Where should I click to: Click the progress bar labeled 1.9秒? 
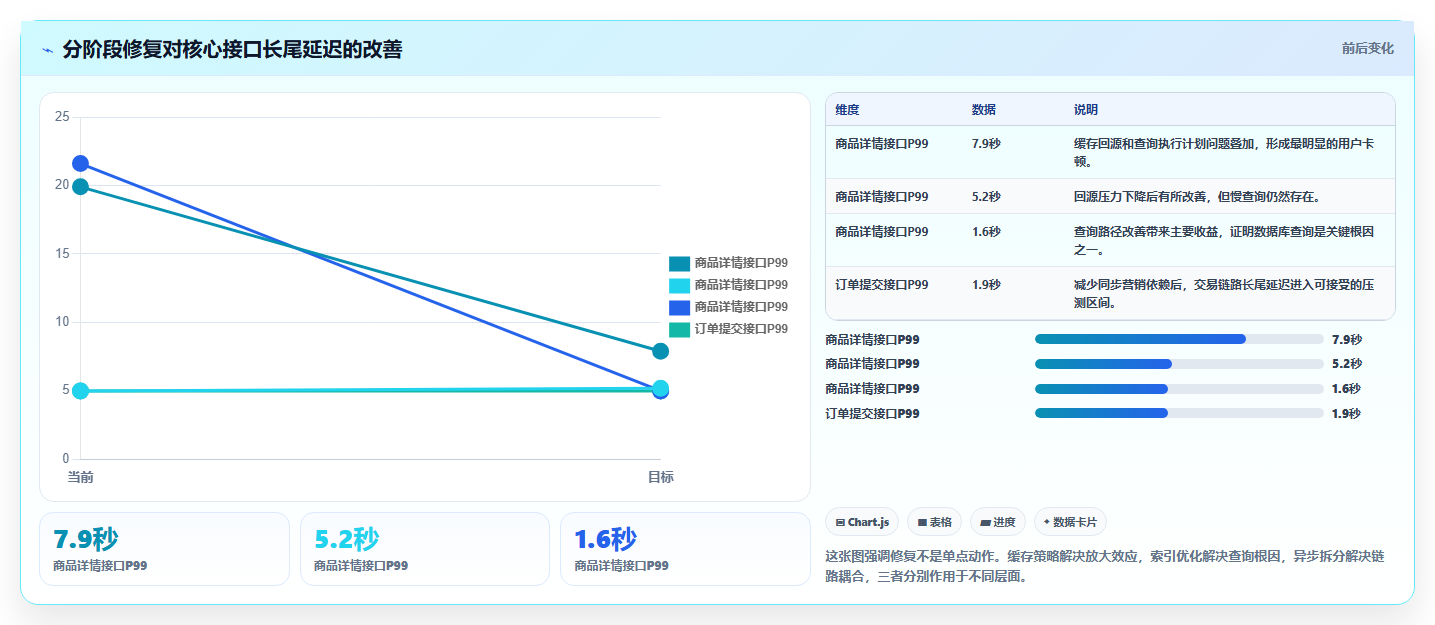(1179, 413)
